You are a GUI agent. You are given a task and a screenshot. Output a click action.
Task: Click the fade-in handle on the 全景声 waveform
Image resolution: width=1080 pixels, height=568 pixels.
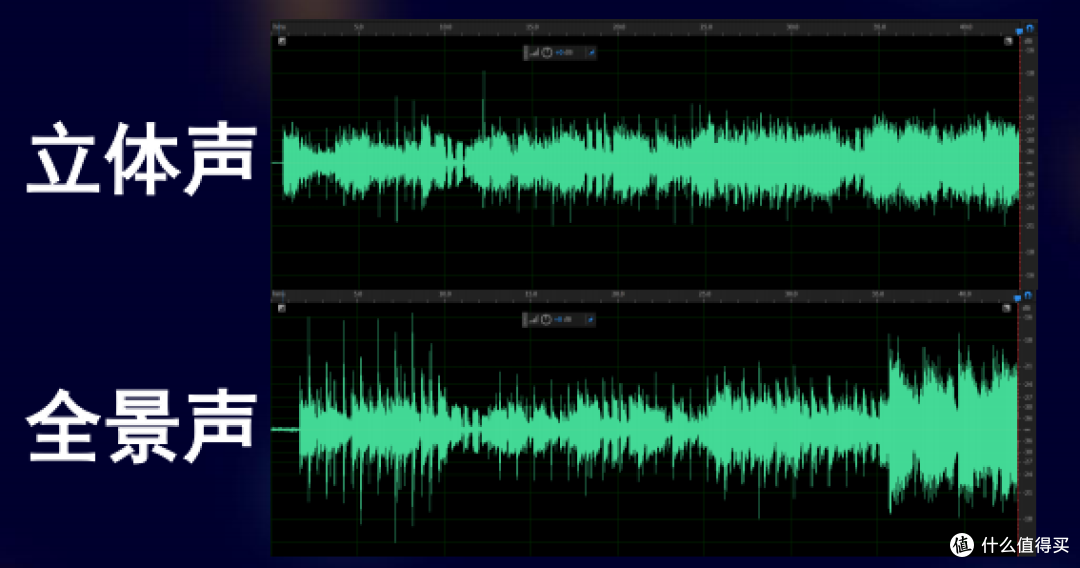(282, 308)
